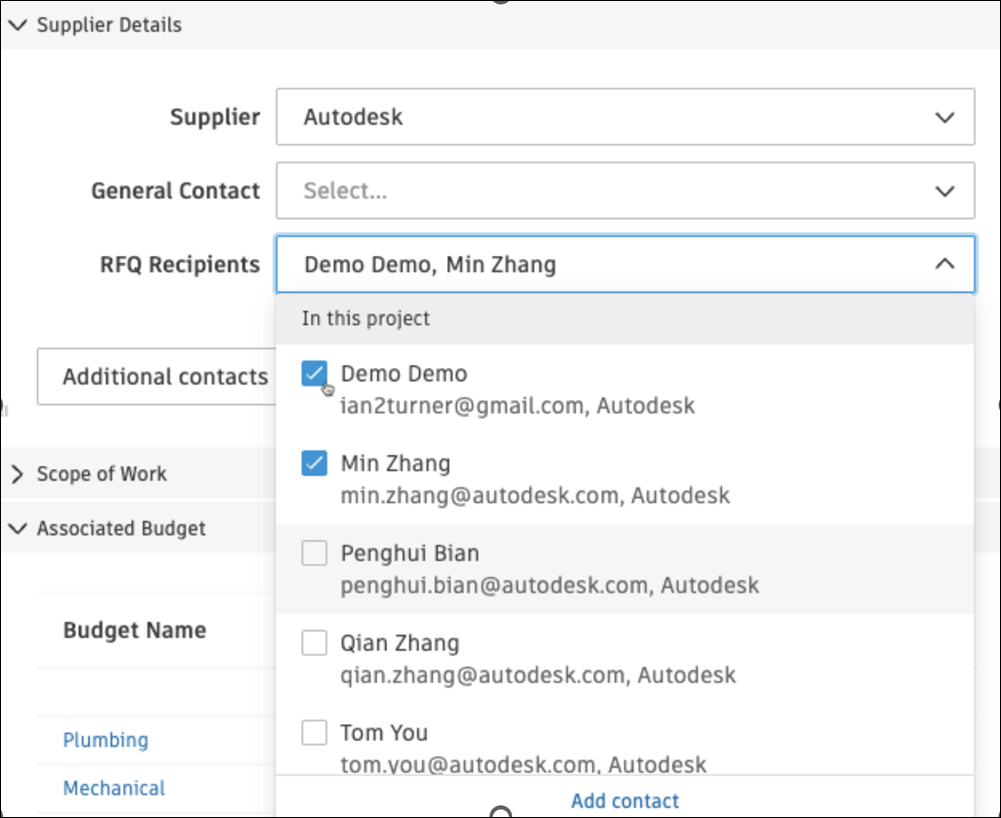
Task: Open the Mechanical budget link
Action: (114, 788)
